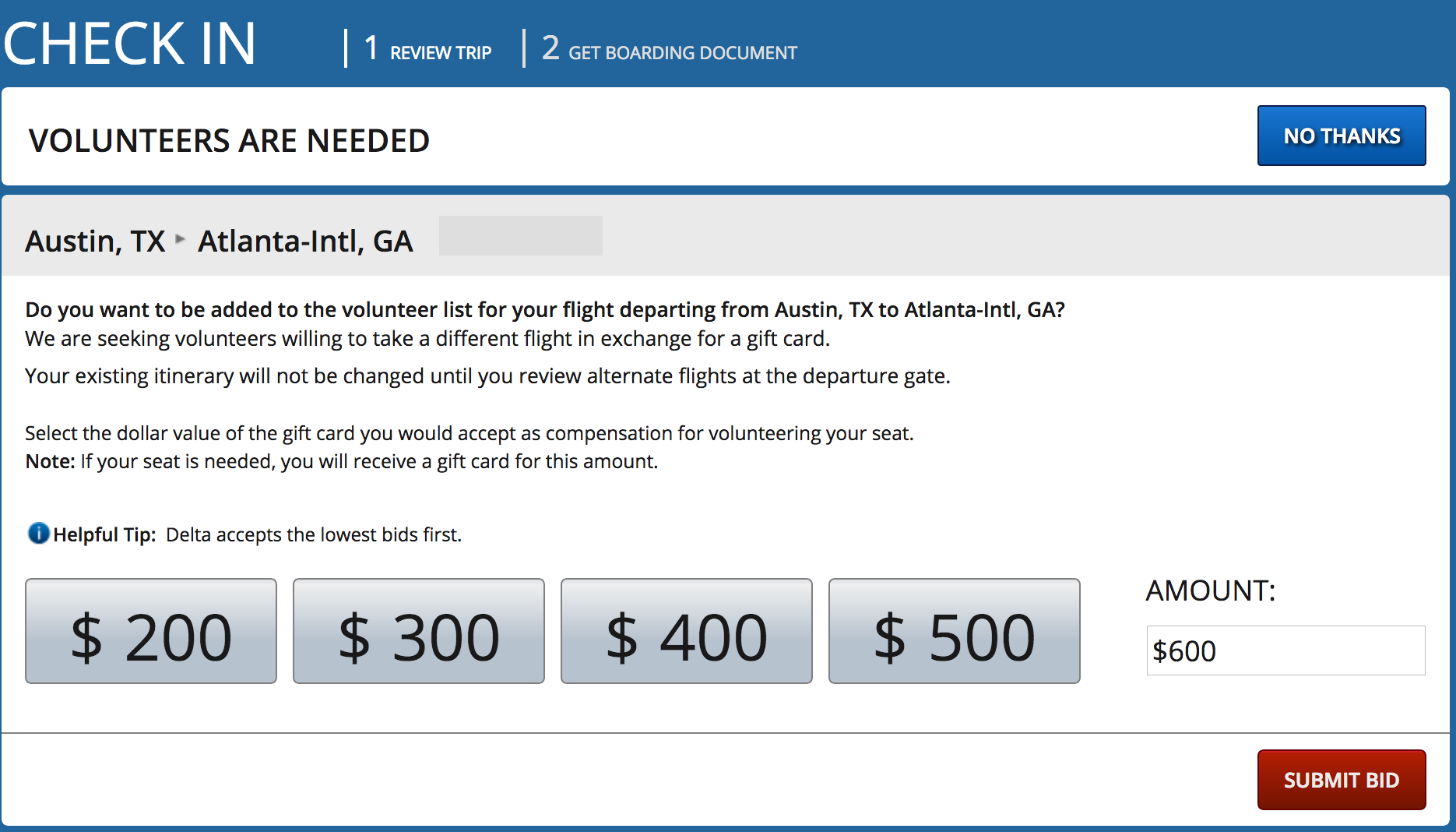Choose the $ 300 gift card bid
Screen dimensions: 1456x832
pos(419,631)
